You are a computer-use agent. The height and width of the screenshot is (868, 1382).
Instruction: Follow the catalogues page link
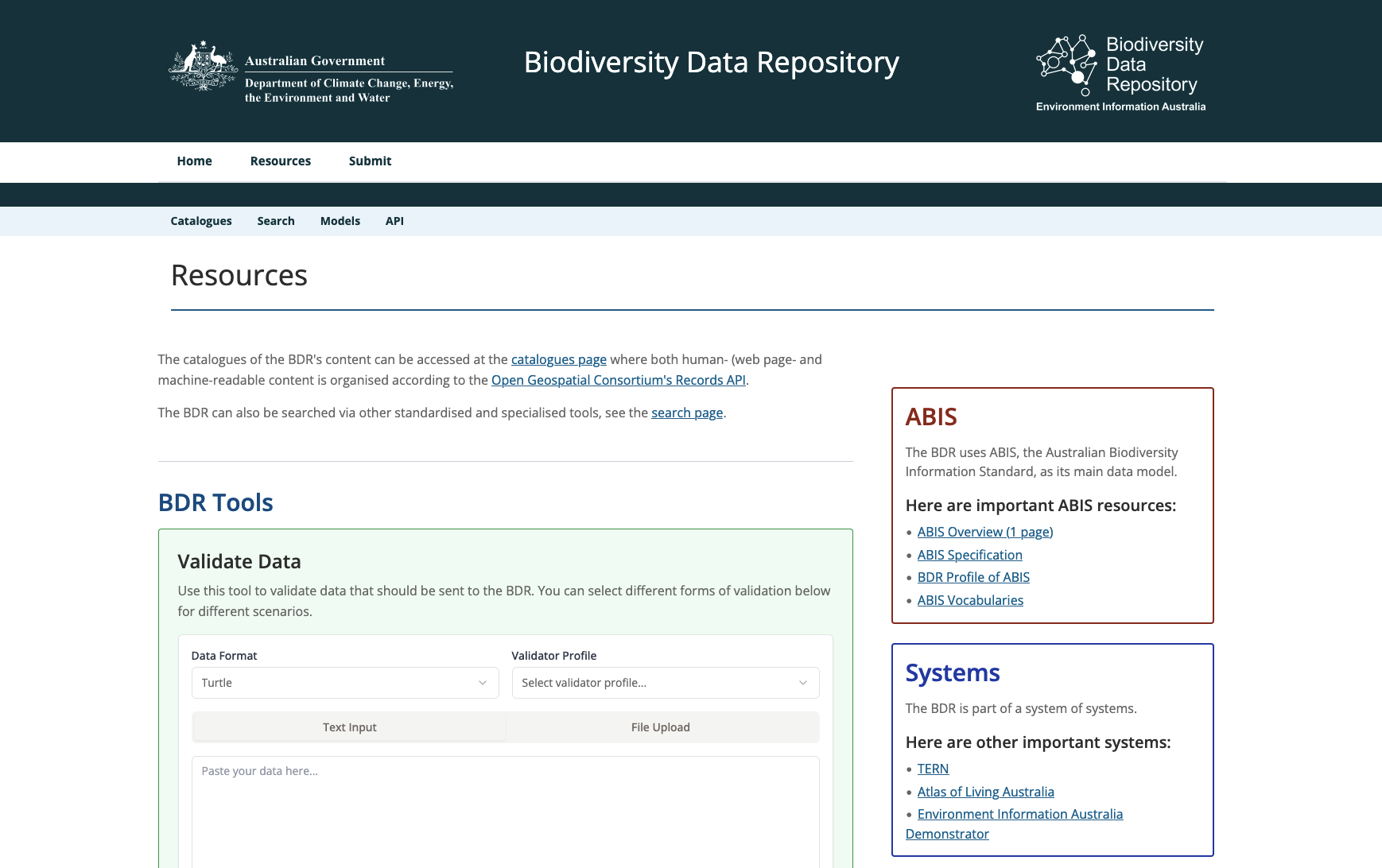558,359
